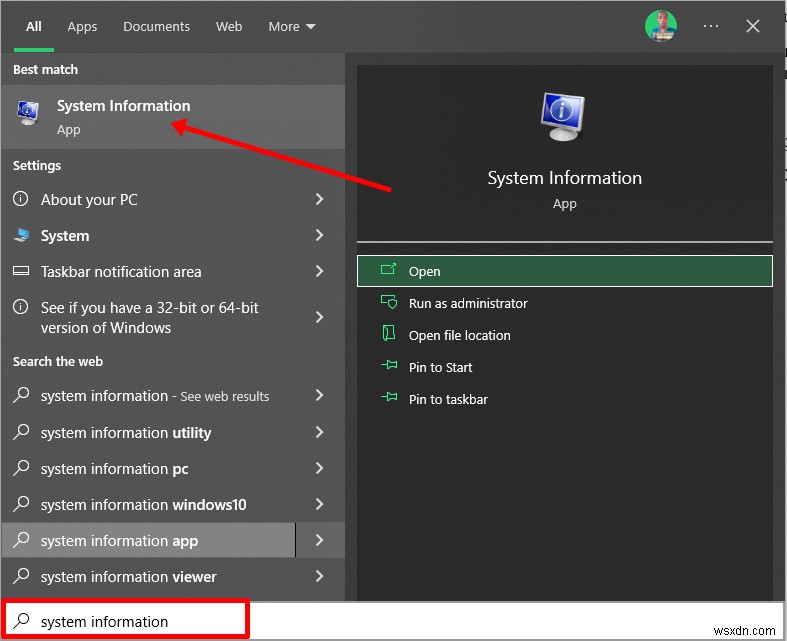Expand the About your PC chevron
Image resolution: width=787 pixels, height=641 pixels.
[319, 199]
